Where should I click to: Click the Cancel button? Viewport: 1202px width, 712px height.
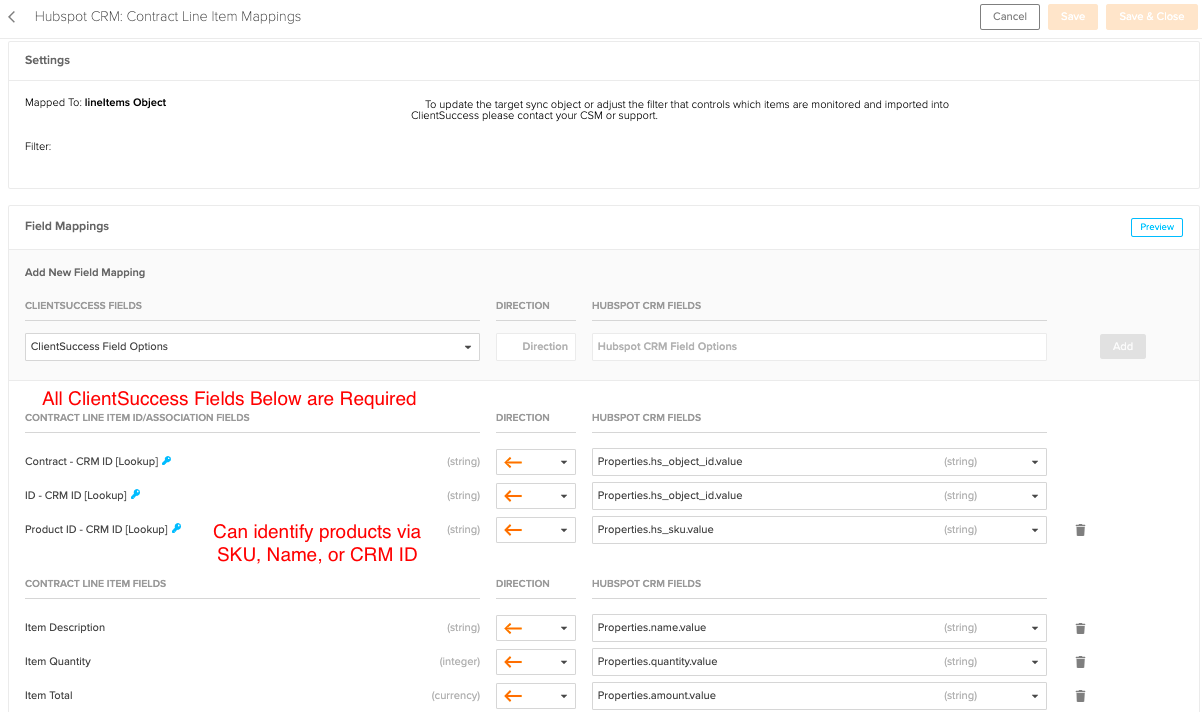coord(1010,17)
